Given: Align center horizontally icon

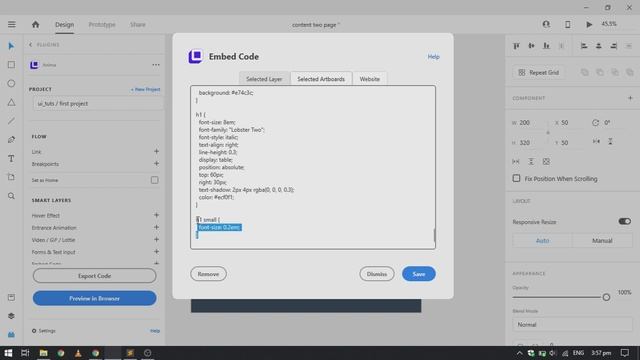Looking at the screenshot, I should pos(599,46).
